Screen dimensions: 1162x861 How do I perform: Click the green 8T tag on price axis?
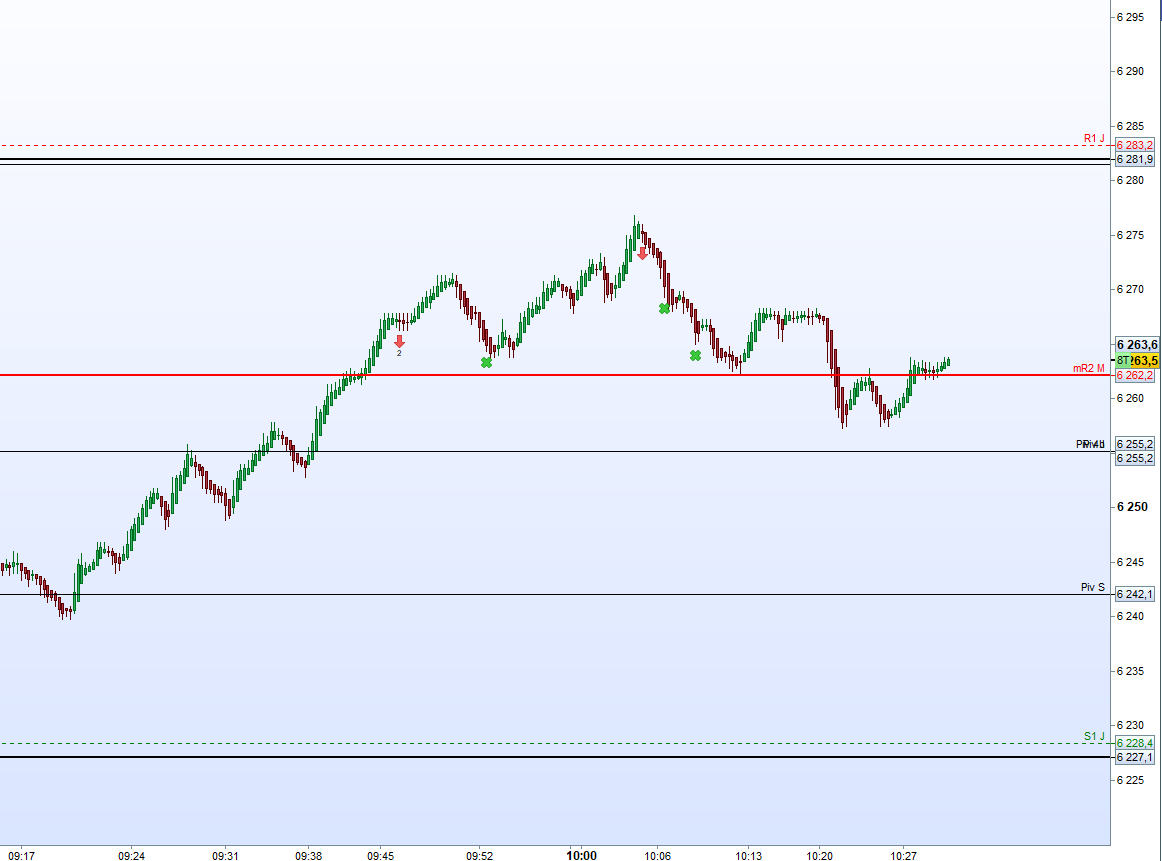[1124, 360]
